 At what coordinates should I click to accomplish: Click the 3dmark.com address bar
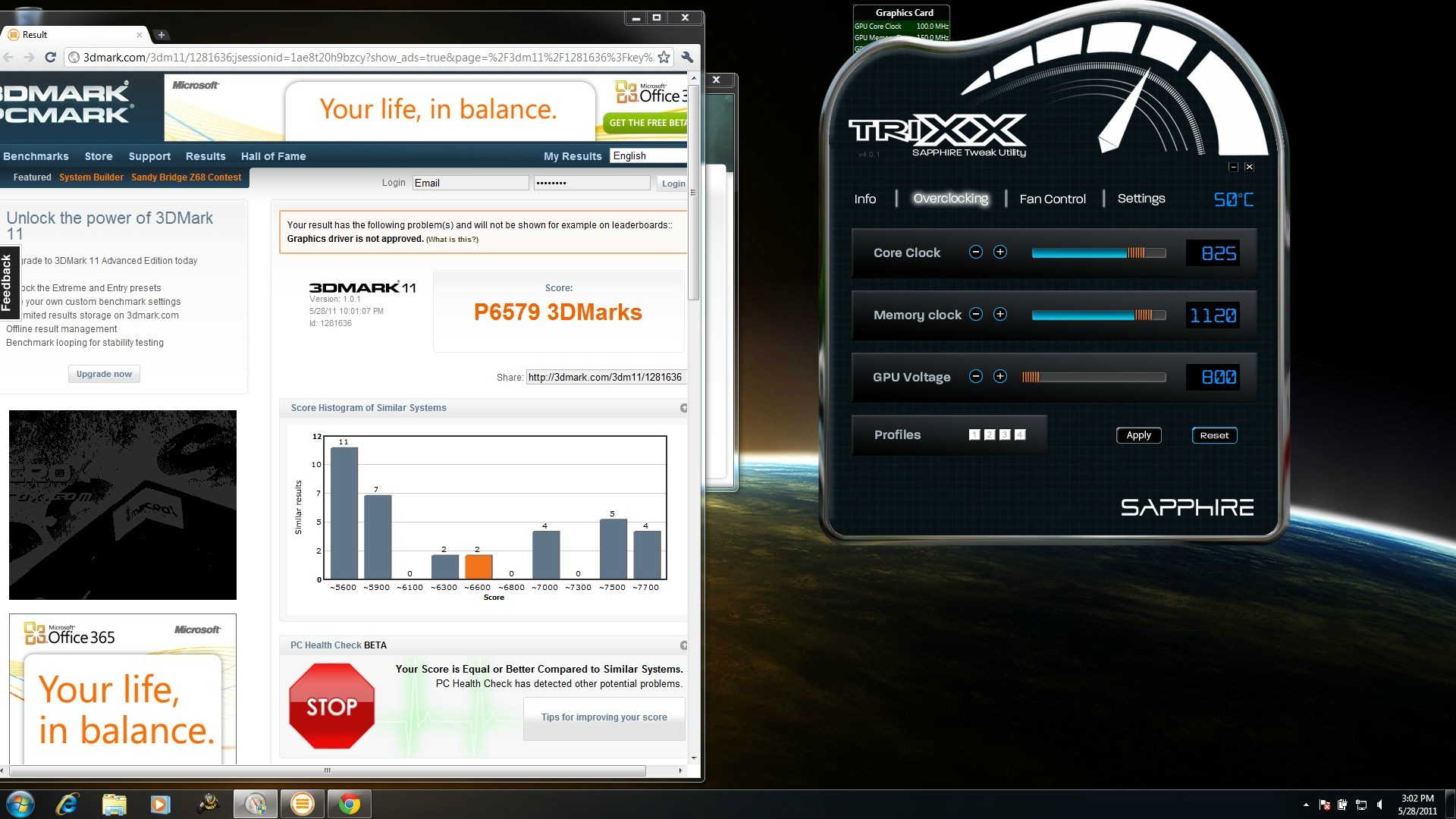pos(368,58)
